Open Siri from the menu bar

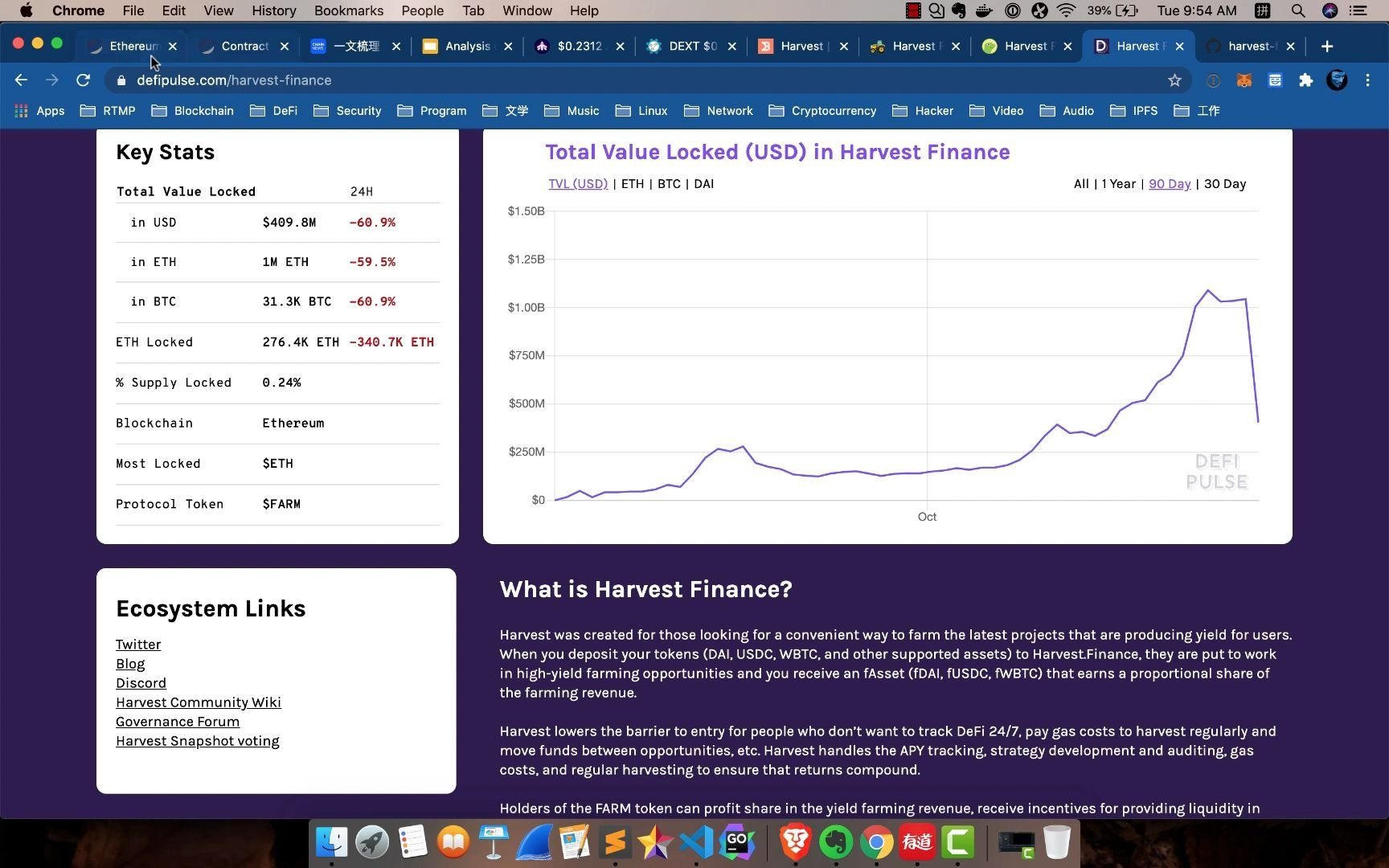point(1330,10)
